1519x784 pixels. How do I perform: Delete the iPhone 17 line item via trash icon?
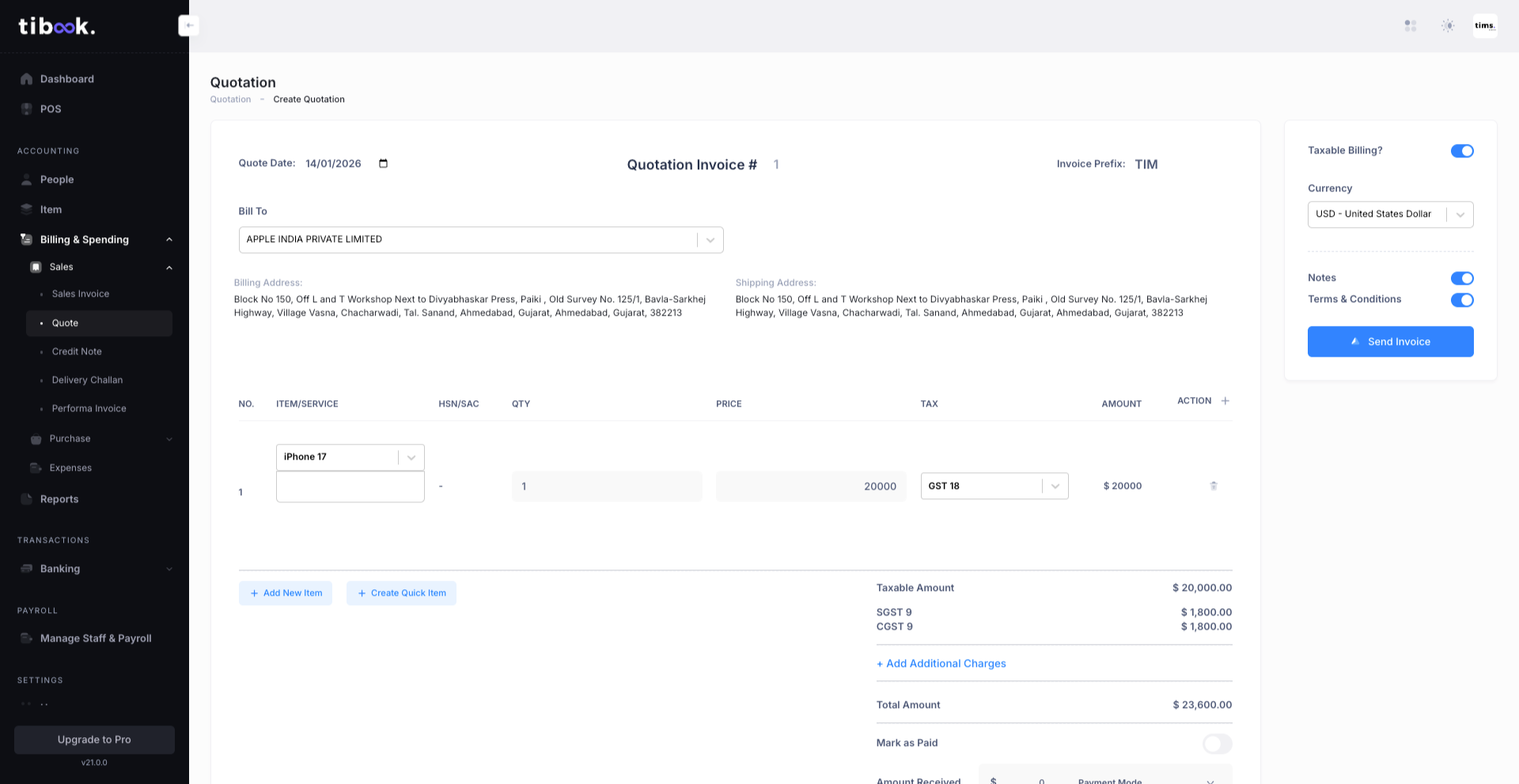point(1214,486)
